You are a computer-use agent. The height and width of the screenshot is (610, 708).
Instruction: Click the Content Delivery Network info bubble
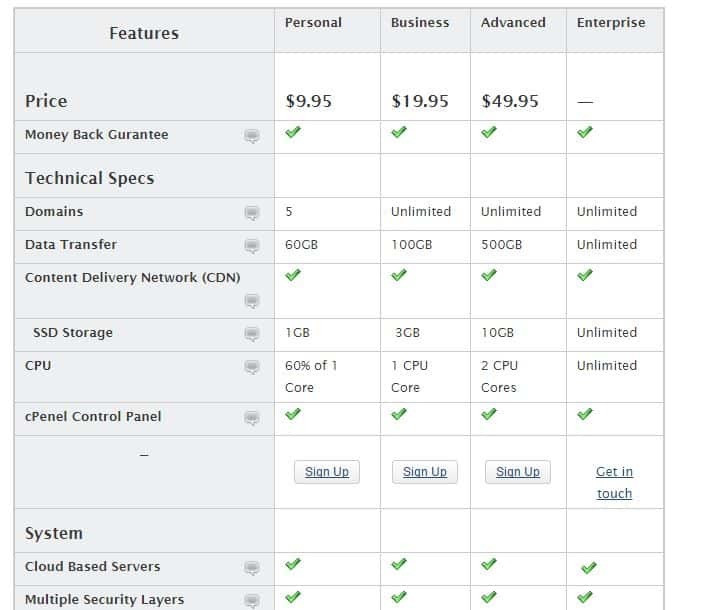point(252,301)
